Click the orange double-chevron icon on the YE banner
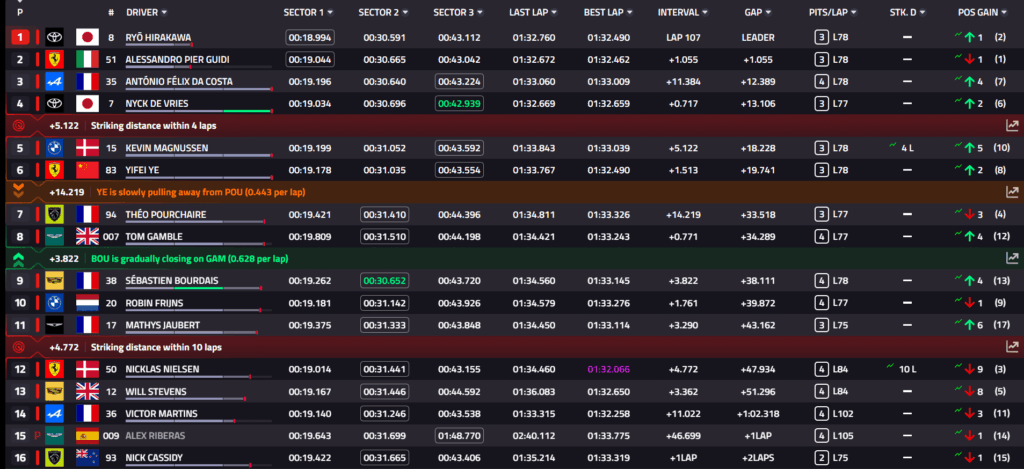This screenshot has height=469, width=1024. click(19, 191)
